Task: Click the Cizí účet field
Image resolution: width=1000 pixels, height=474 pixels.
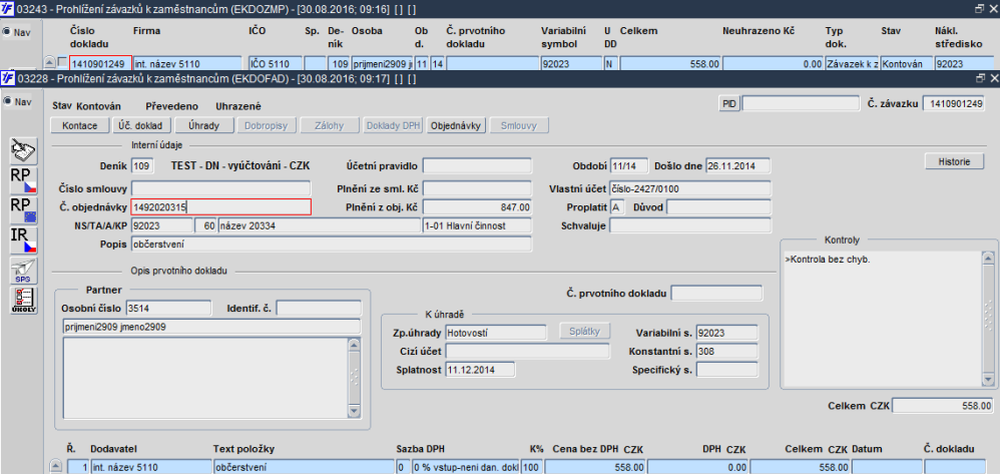Action: (527, 351)
